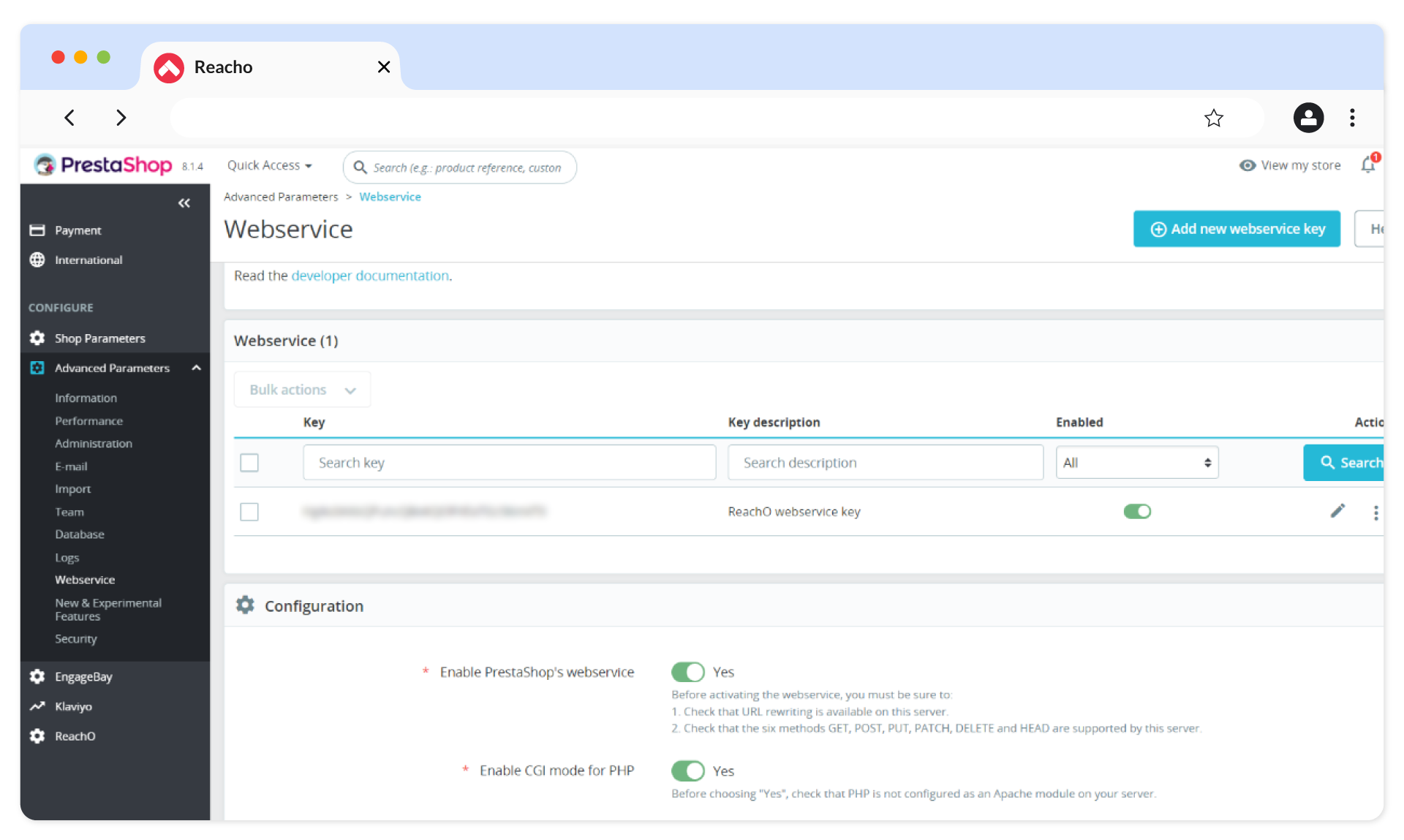The width and height of the screenshot is (1404, 840).
Task: Open the developer documentation link
Action: pos(370,276)
